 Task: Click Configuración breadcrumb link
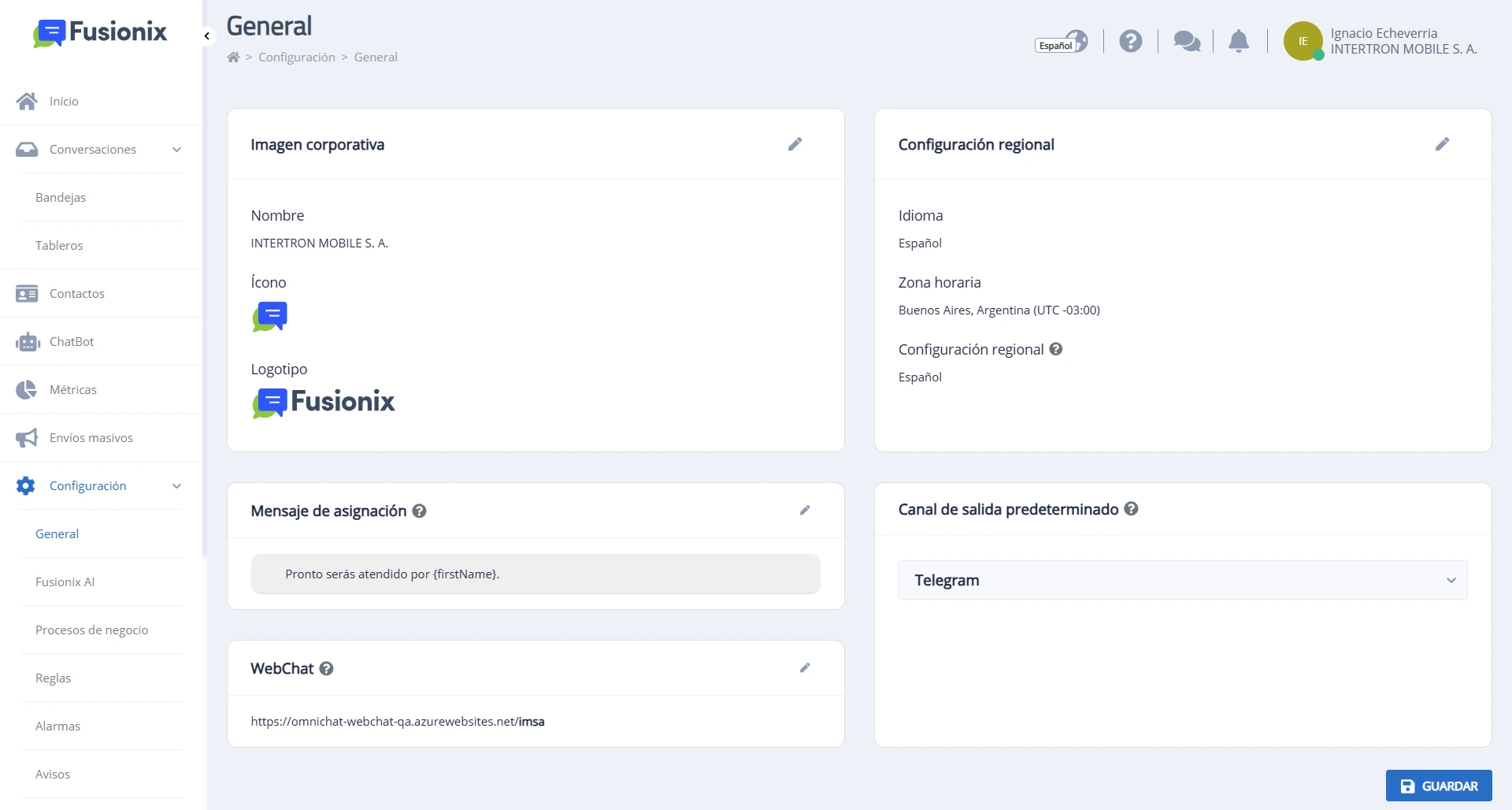coord(297,57)
